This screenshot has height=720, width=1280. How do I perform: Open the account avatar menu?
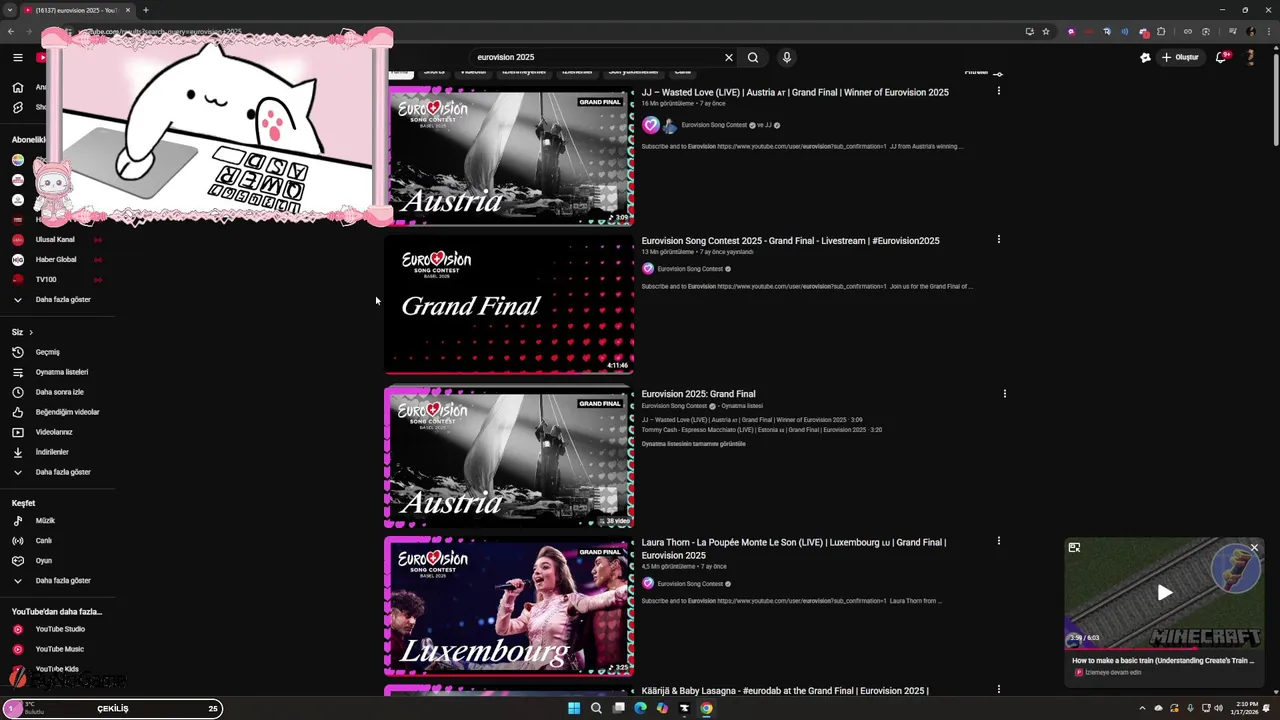tap(1250, 57)
